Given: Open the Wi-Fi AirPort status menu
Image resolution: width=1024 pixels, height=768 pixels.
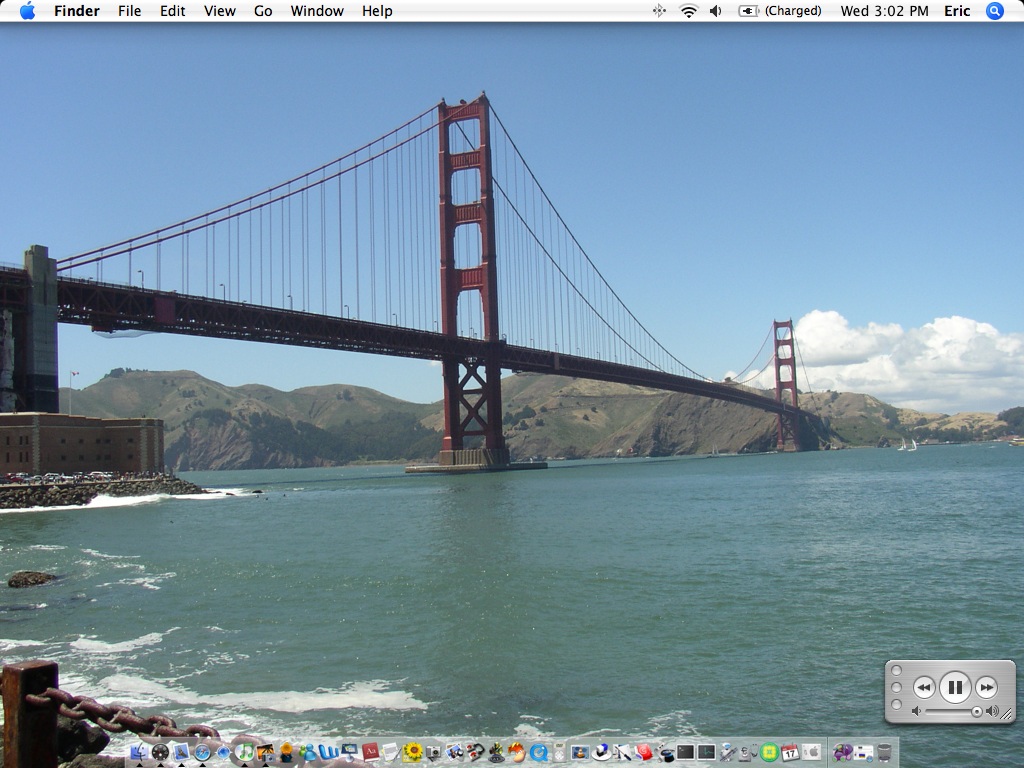Looking at the screenshot, I should point(688,10).
